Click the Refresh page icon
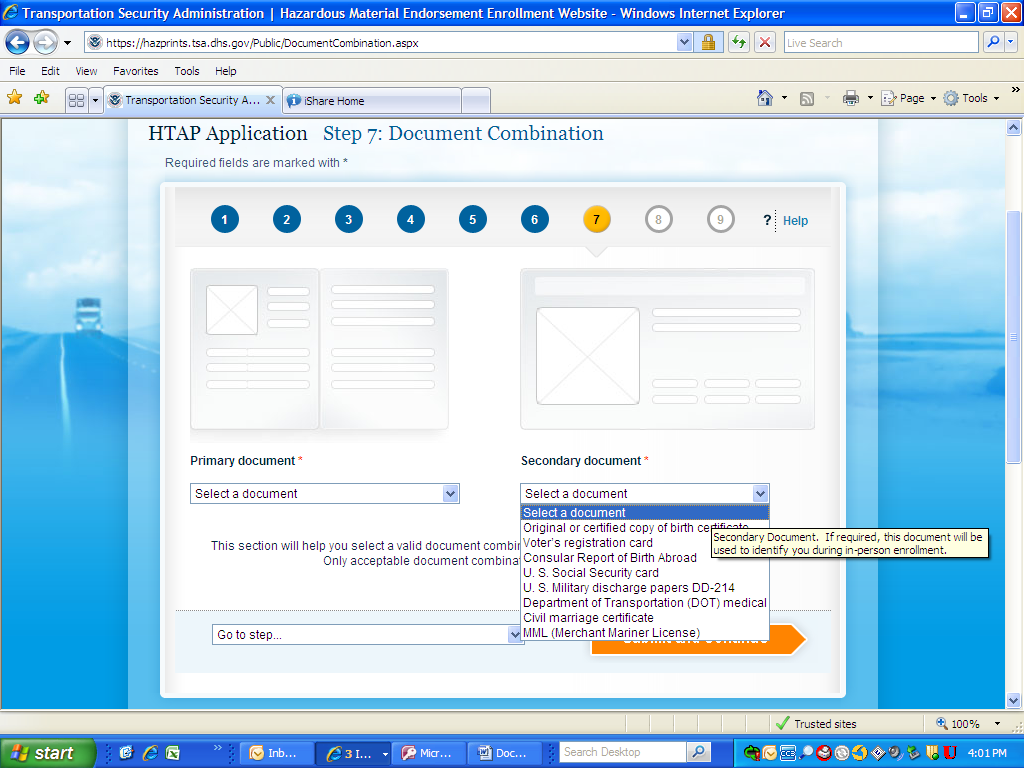The height and width of the screenshot is (768, 1024). coord(739,43)
